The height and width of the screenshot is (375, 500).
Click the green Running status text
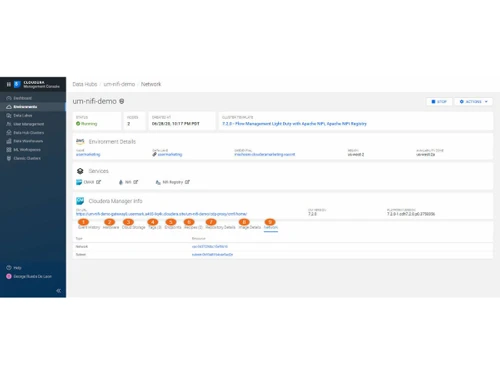point(89,124)
